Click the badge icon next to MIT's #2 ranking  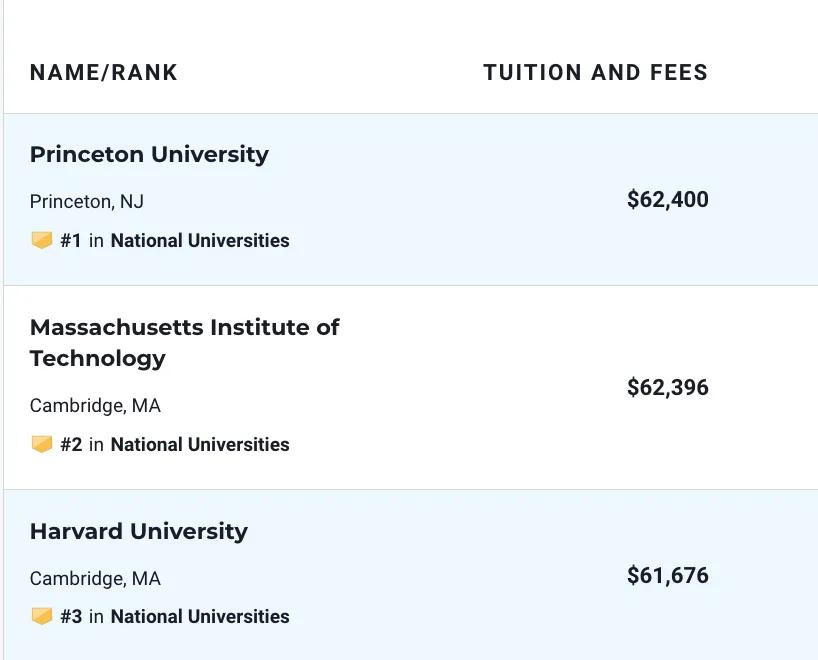(41, 445)
